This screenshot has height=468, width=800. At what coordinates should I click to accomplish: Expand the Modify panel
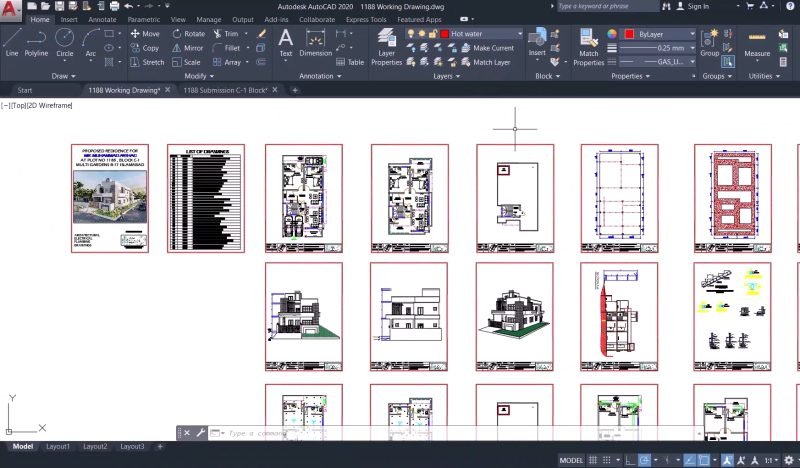pos(199,76)
